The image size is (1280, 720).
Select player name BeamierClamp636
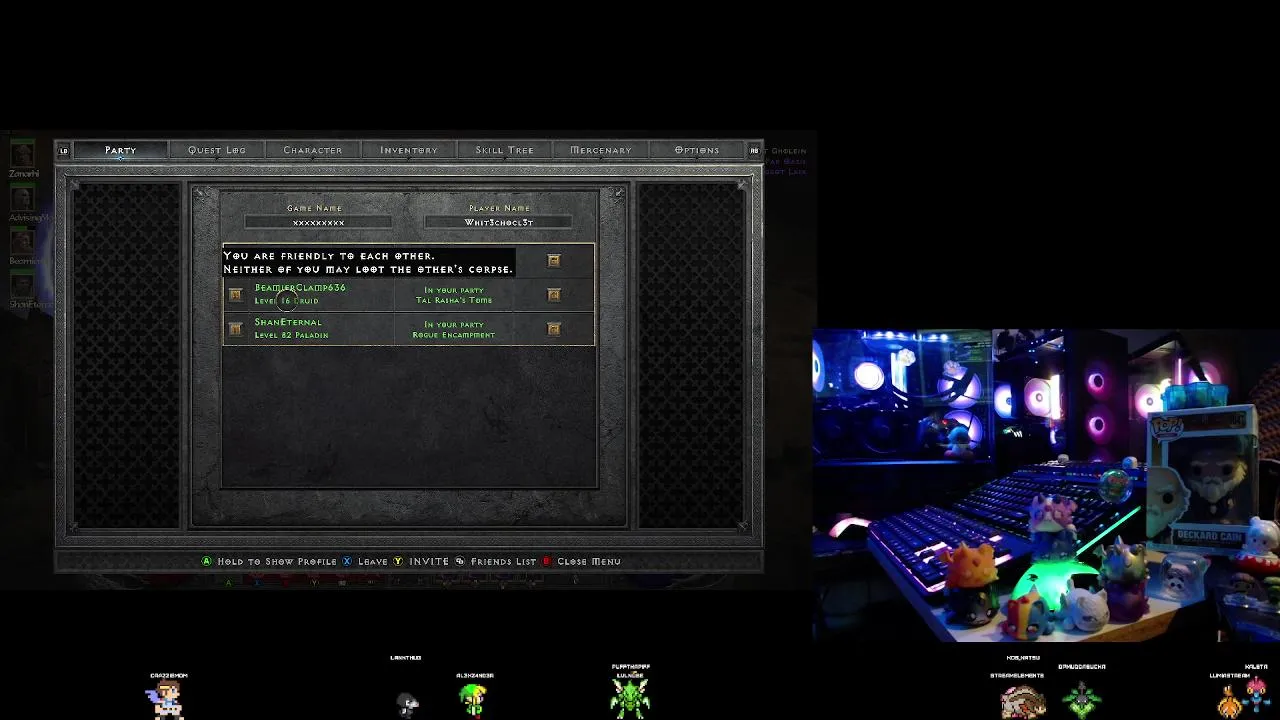click(300, 288)
